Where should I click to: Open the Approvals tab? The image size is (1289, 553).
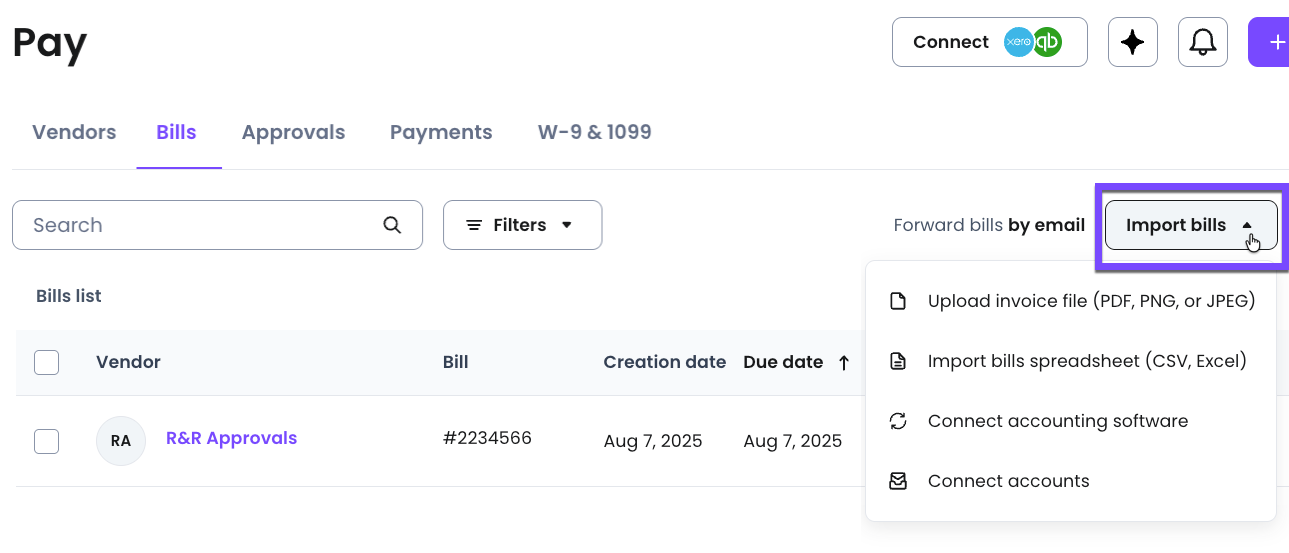pyautogui.click(x=293, y=132)
